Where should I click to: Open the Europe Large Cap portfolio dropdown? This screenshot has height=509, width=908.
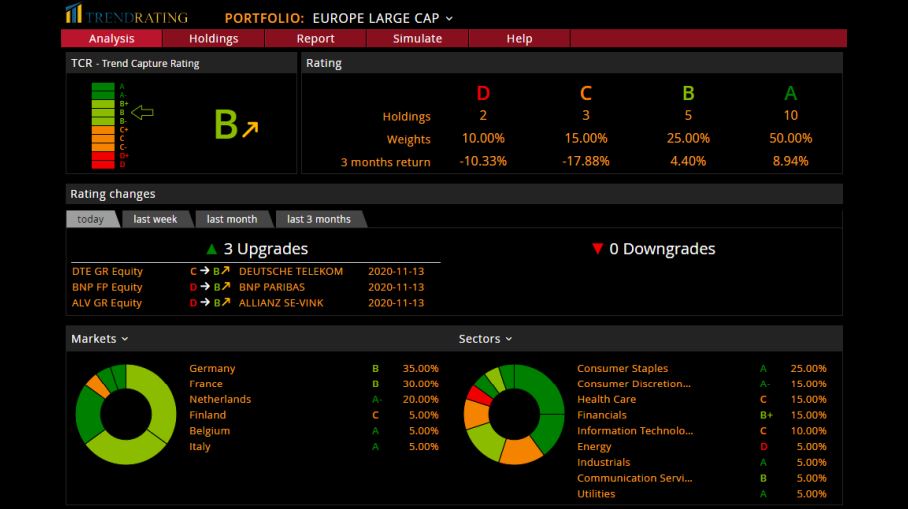tap(449, 18)
